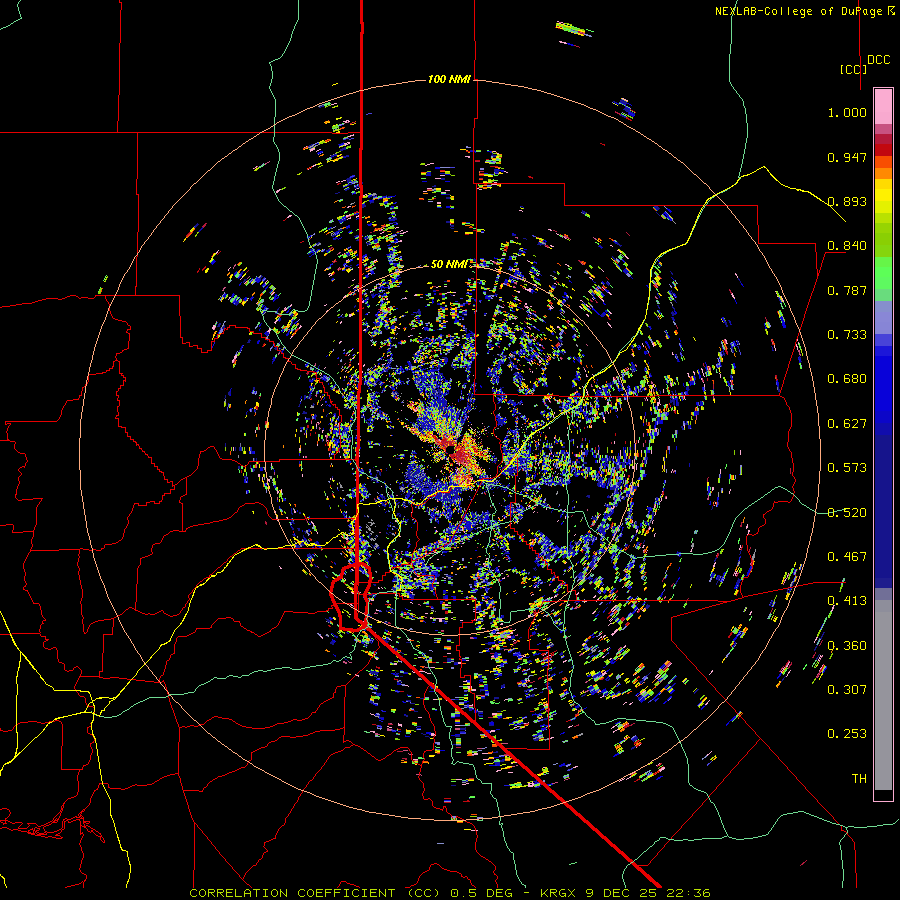Select the 1.000 scale value
Viewport: 900px width, 900px height.
pyautogui.click(x=847, y=112)
